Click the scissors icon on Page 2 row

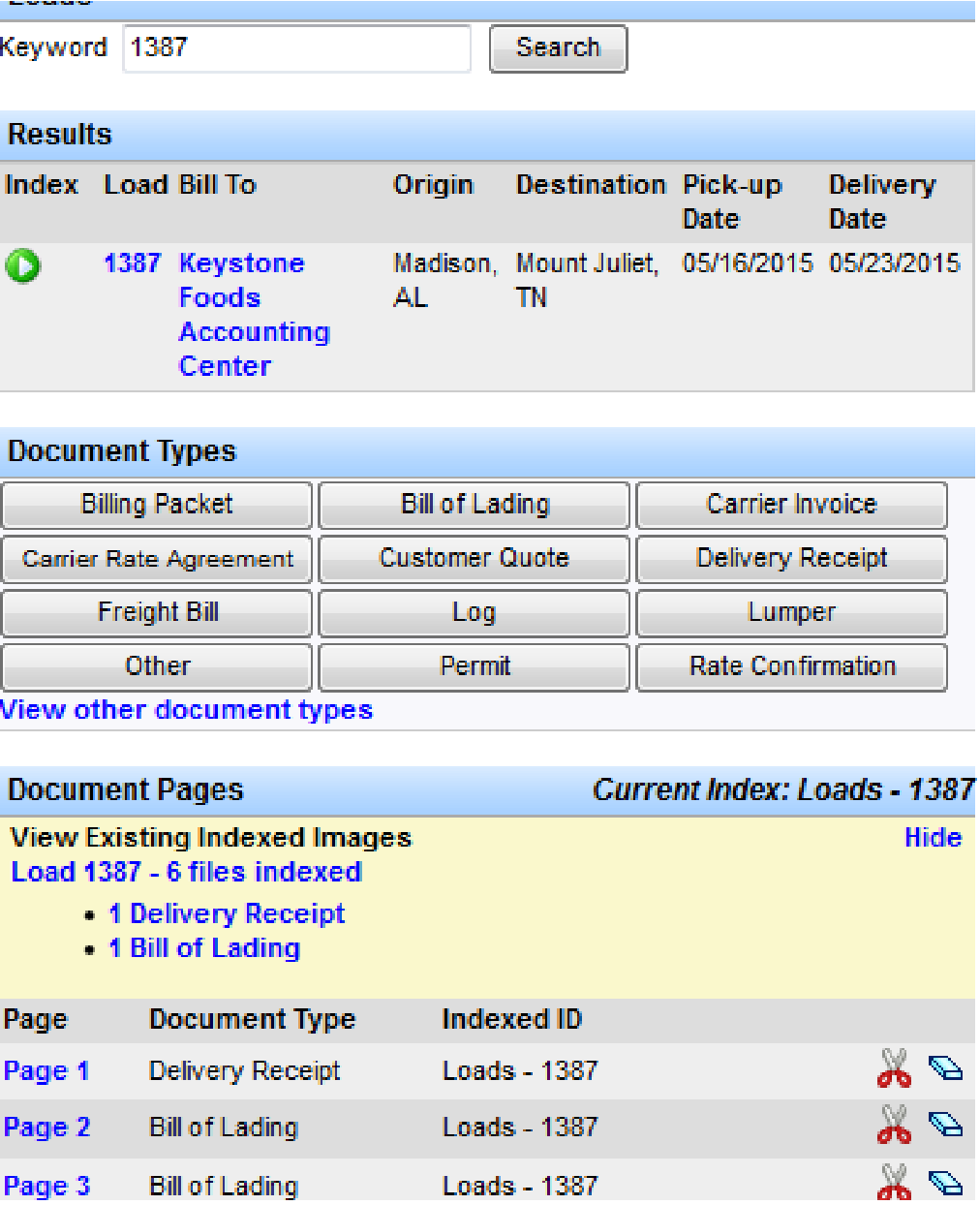pos(894,1125)
